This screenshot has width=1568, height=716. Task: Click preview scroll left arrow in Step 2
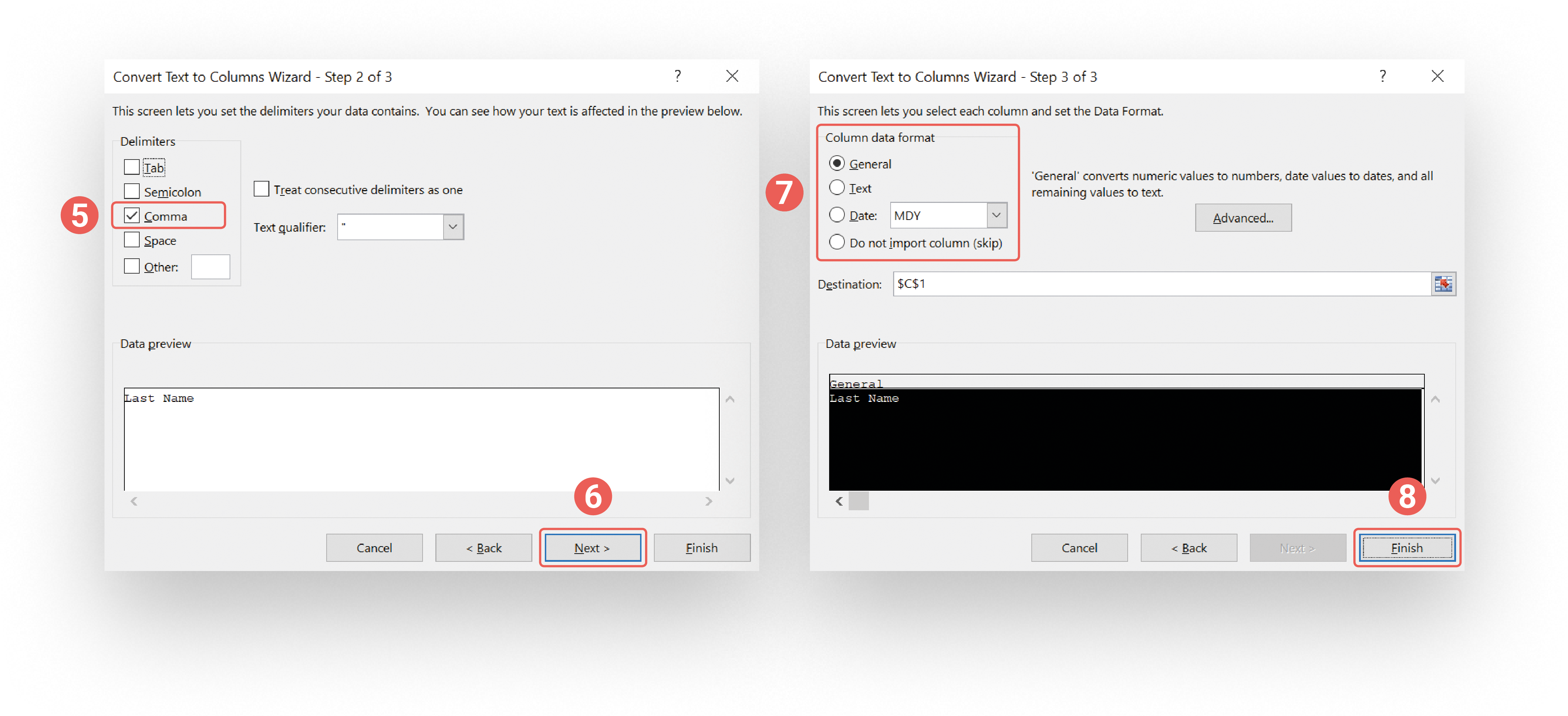click(134, 501)
